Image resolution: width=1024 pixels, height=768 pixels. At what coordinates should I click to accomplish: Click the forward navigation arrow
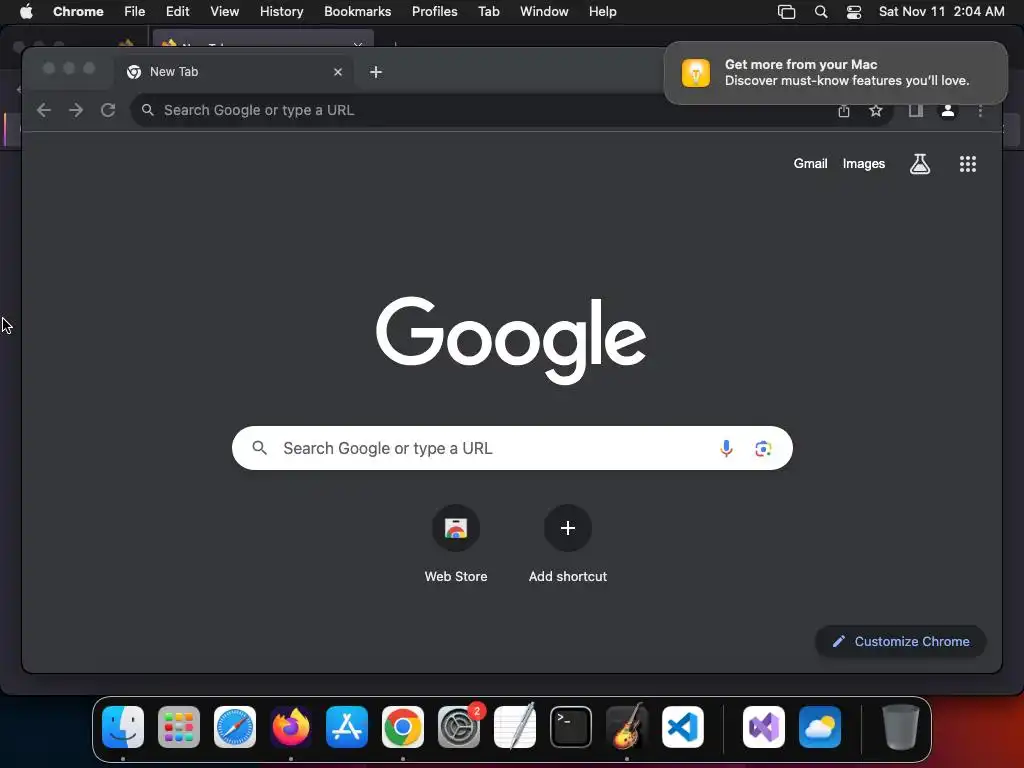click(76, 110)
